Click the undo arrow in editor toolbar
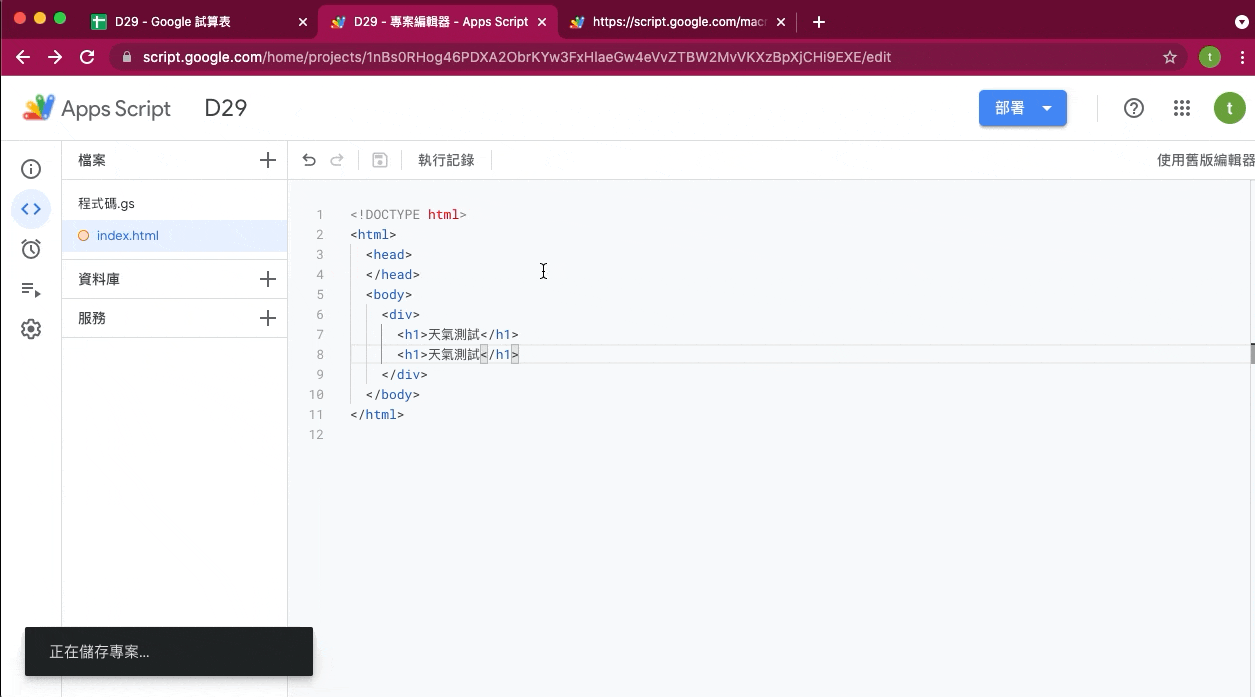The height and width of the screenshot is (697, 1255). (309, 160)
